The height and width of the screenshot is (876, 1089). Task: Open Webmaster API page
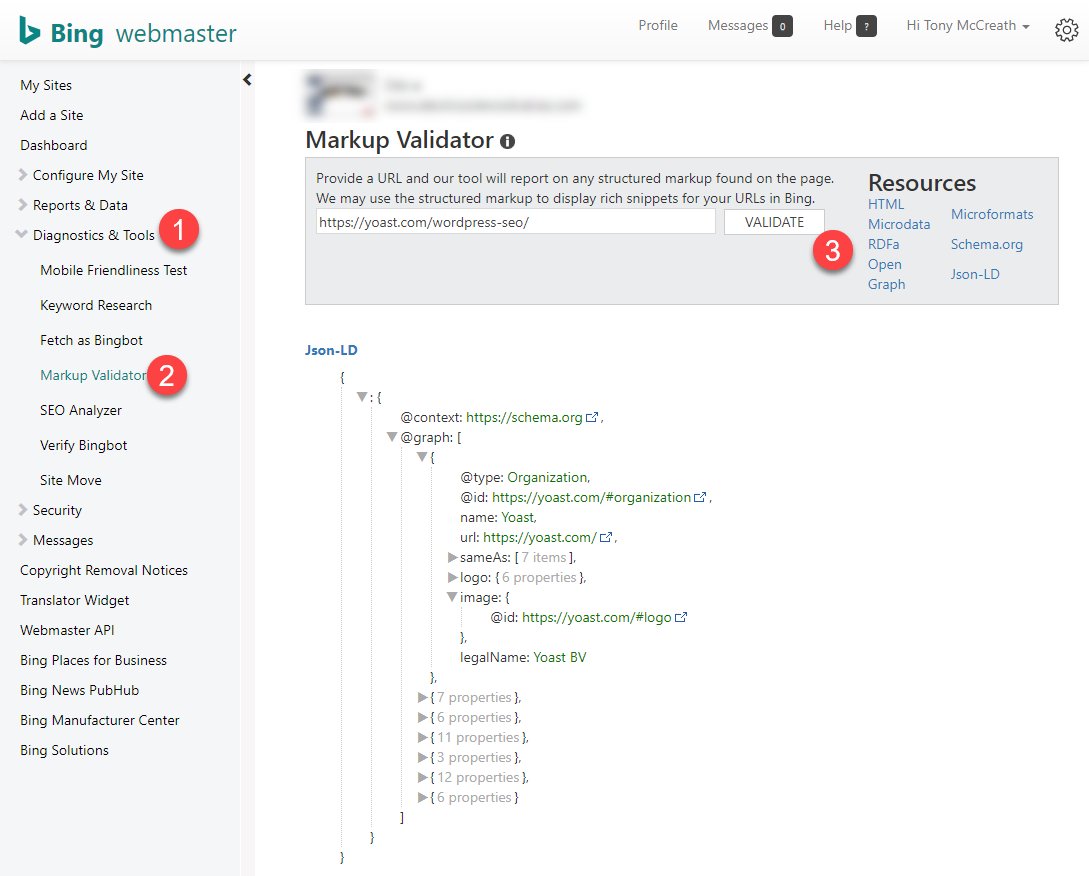point(67,630)
